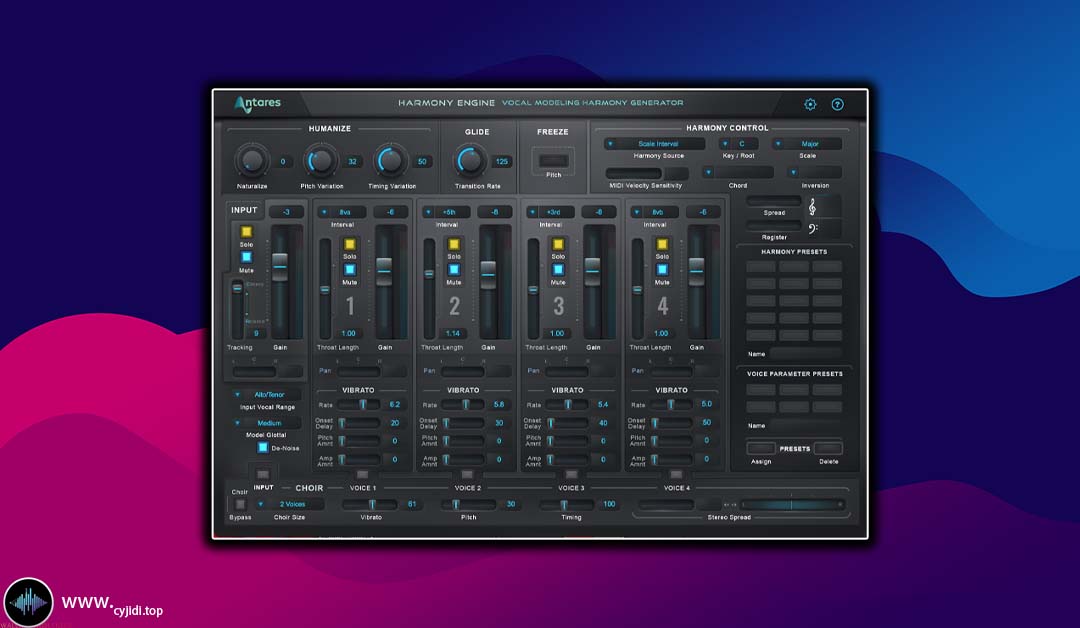Mute harmony voice 3
1080x628 pixels.
pyautogui.click(x=558, y=269)
